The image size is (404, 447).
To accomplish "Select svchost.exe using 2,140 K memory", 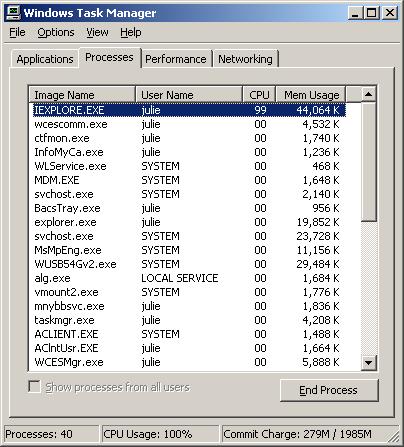I will [x=189, y=194].
